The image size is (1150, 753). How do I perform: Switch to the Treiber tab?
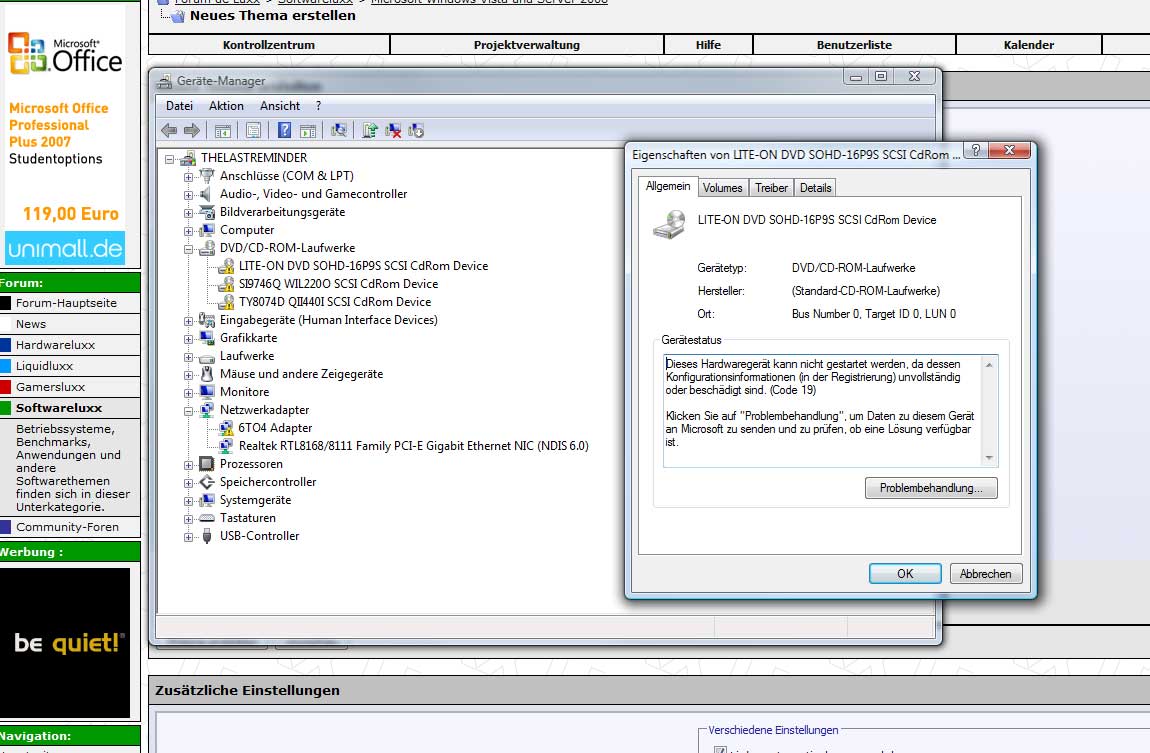772,188
